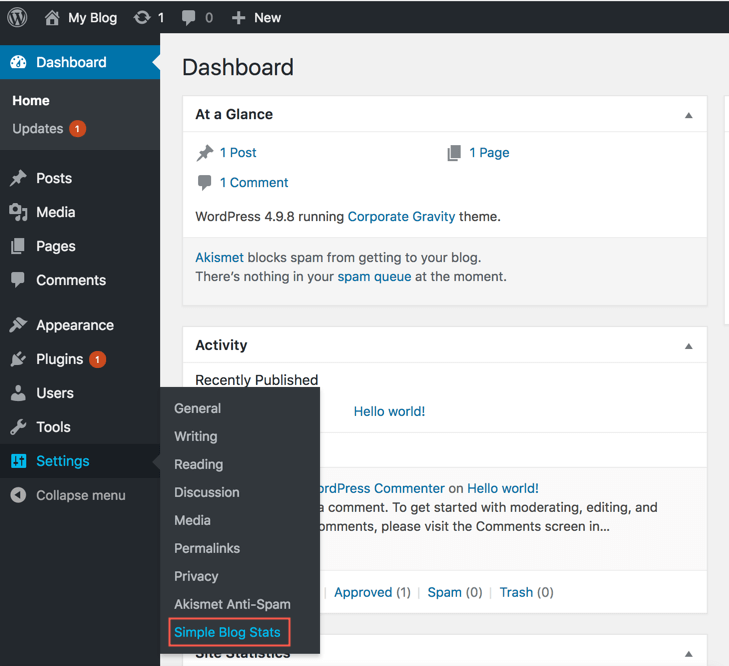Click the pushpin icon beside 1 Post
Image resolution: width=729 pixels, height=666 pixels.
coord(205,153)
